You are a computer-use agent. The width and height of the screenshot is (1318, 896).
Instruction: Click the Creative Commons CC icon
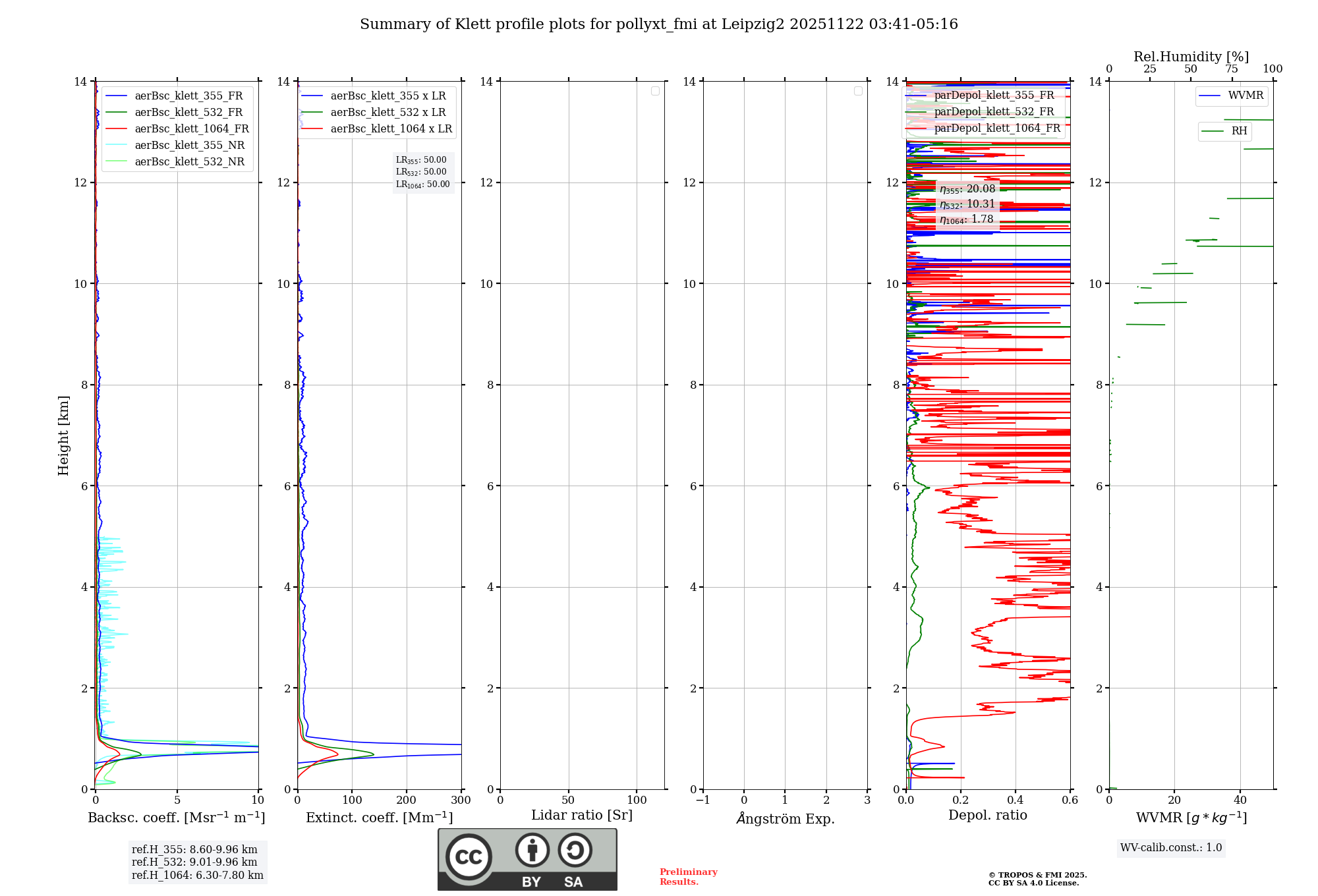pyautogui.click(x=469, y=856)
